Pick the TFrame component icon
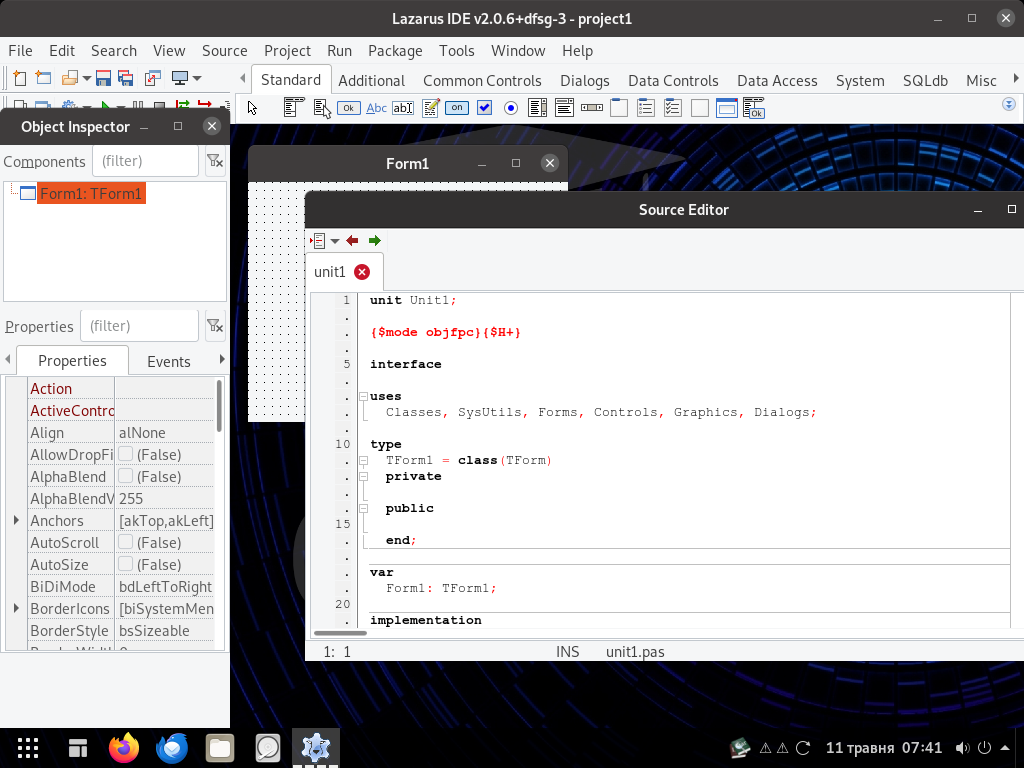 (x=727, y=108)
